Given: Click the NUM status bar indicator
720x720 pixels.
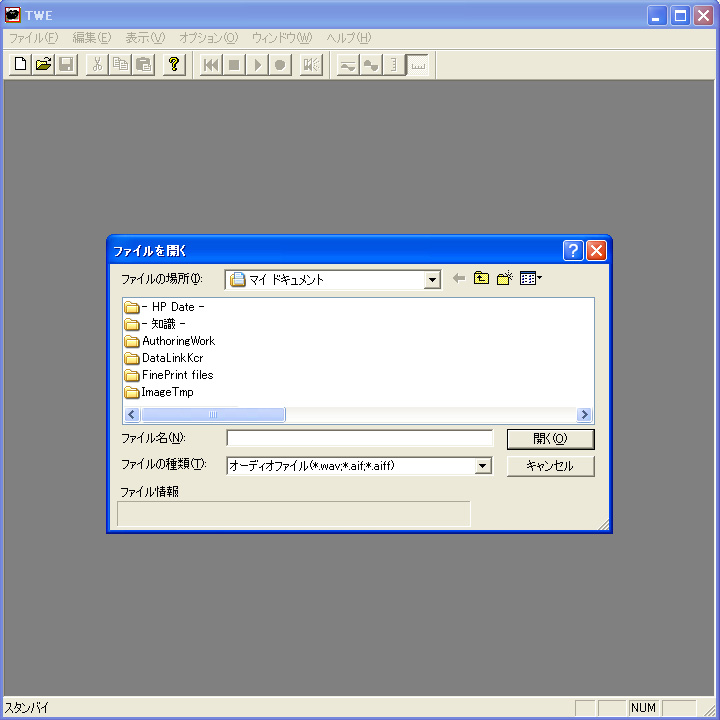Looking at the screenshot, I should point(643,708).
